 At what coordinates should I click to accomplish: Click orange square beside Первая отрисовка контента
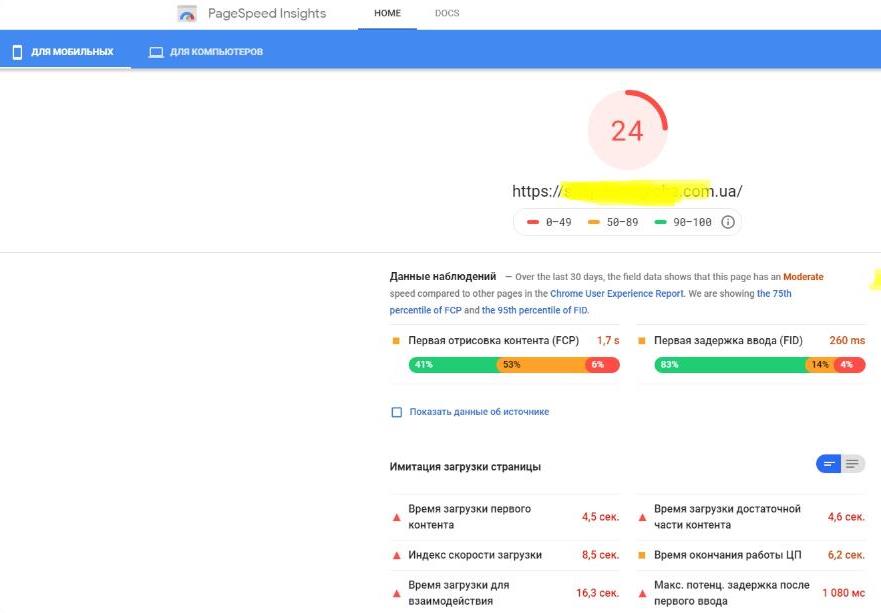click(396, 340)
